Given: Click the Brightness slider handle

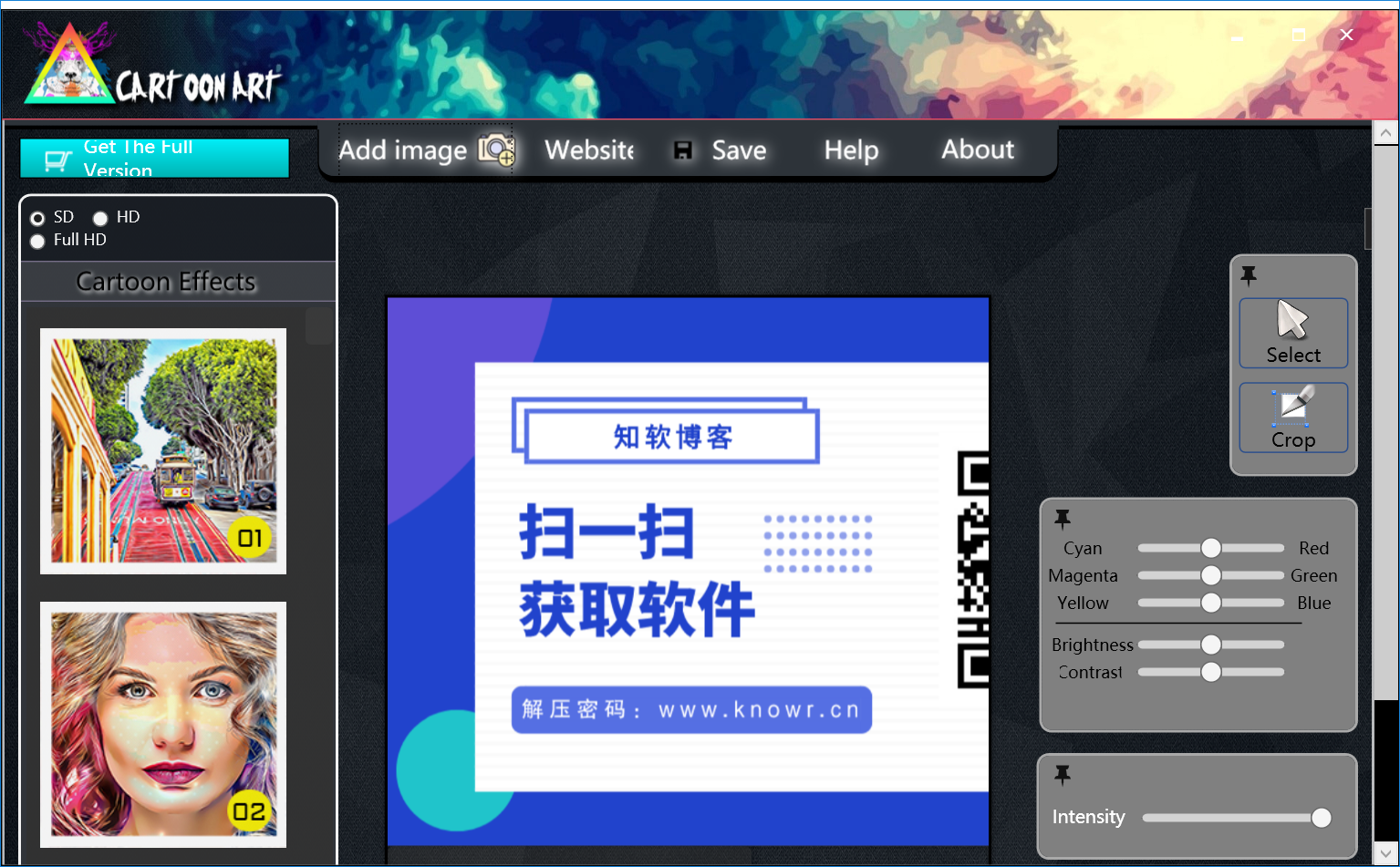Looking at the screenshot, I should pos(1211,645).
